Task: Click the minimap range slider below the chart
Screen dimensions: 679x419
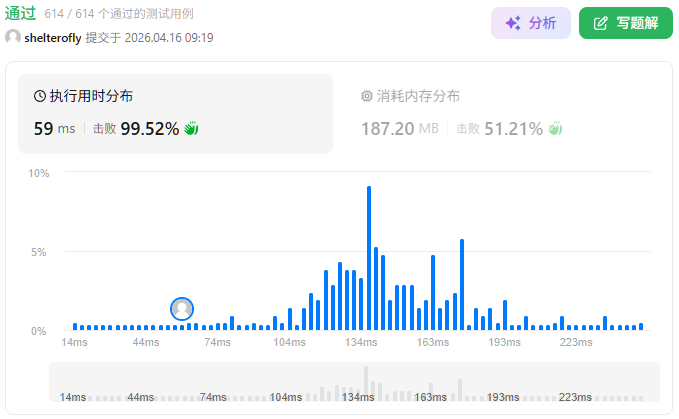Action: 354,383
